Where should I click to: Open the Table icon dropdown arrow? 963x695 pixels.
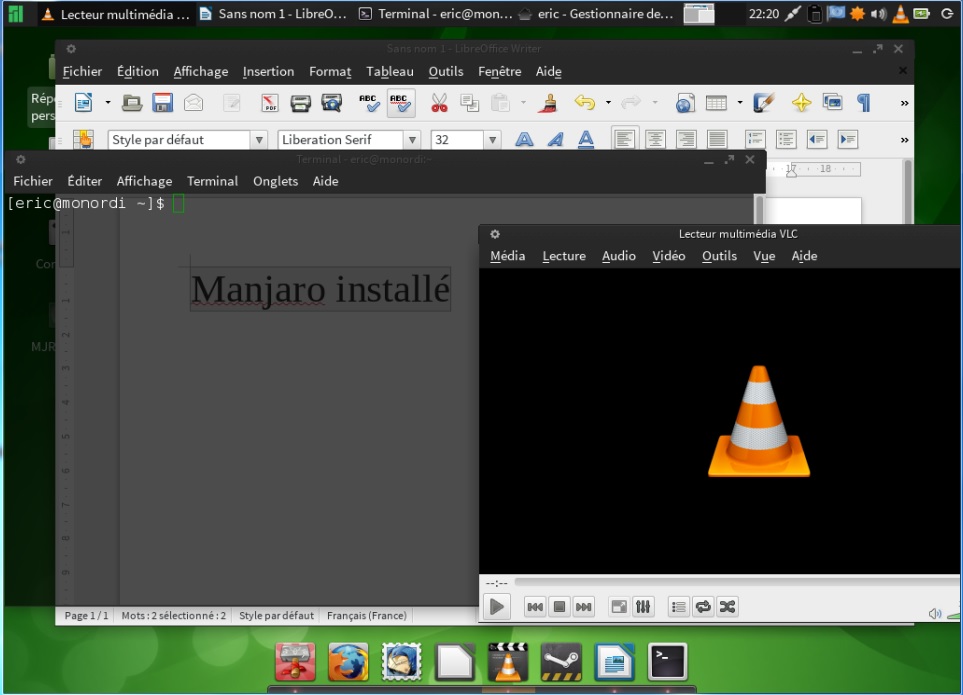(740, 103)
